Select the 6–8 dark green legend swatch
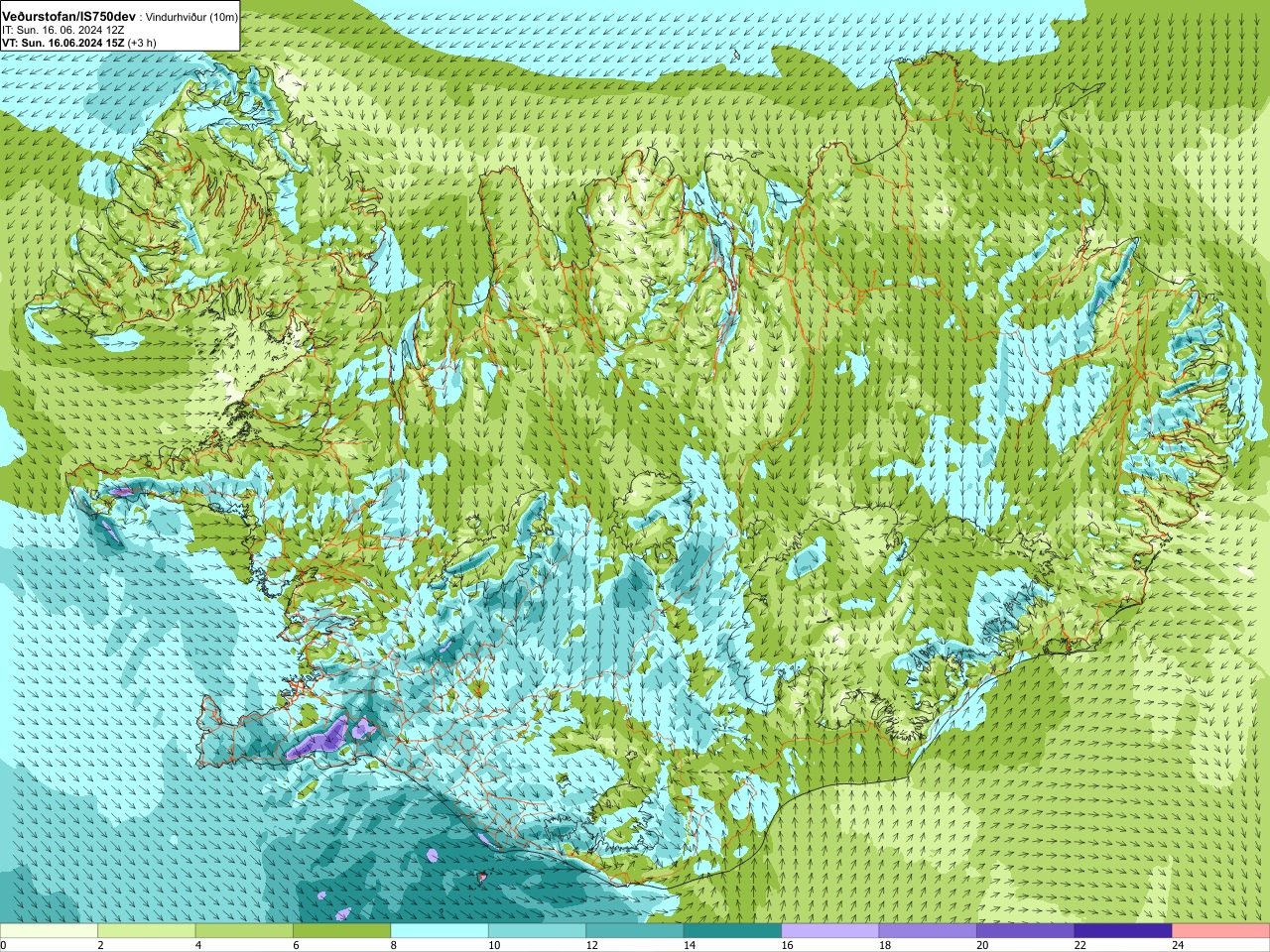The width and height of the screenshot is (1270, 952). (x=341, y=931)
